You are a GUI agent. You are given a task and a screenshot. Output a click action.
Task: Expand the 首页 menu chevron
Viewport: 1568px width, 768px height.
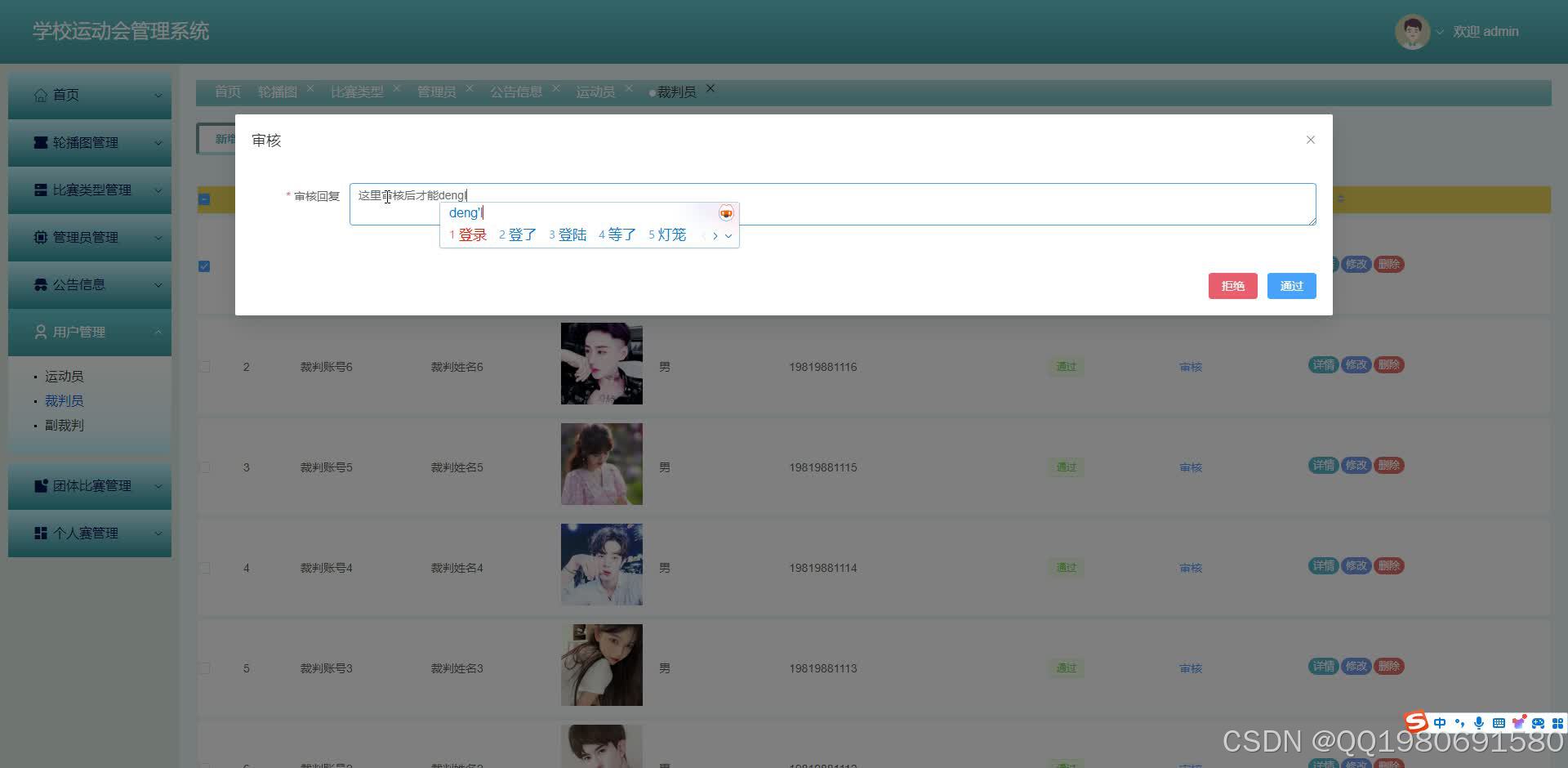(x=158, y=96)
